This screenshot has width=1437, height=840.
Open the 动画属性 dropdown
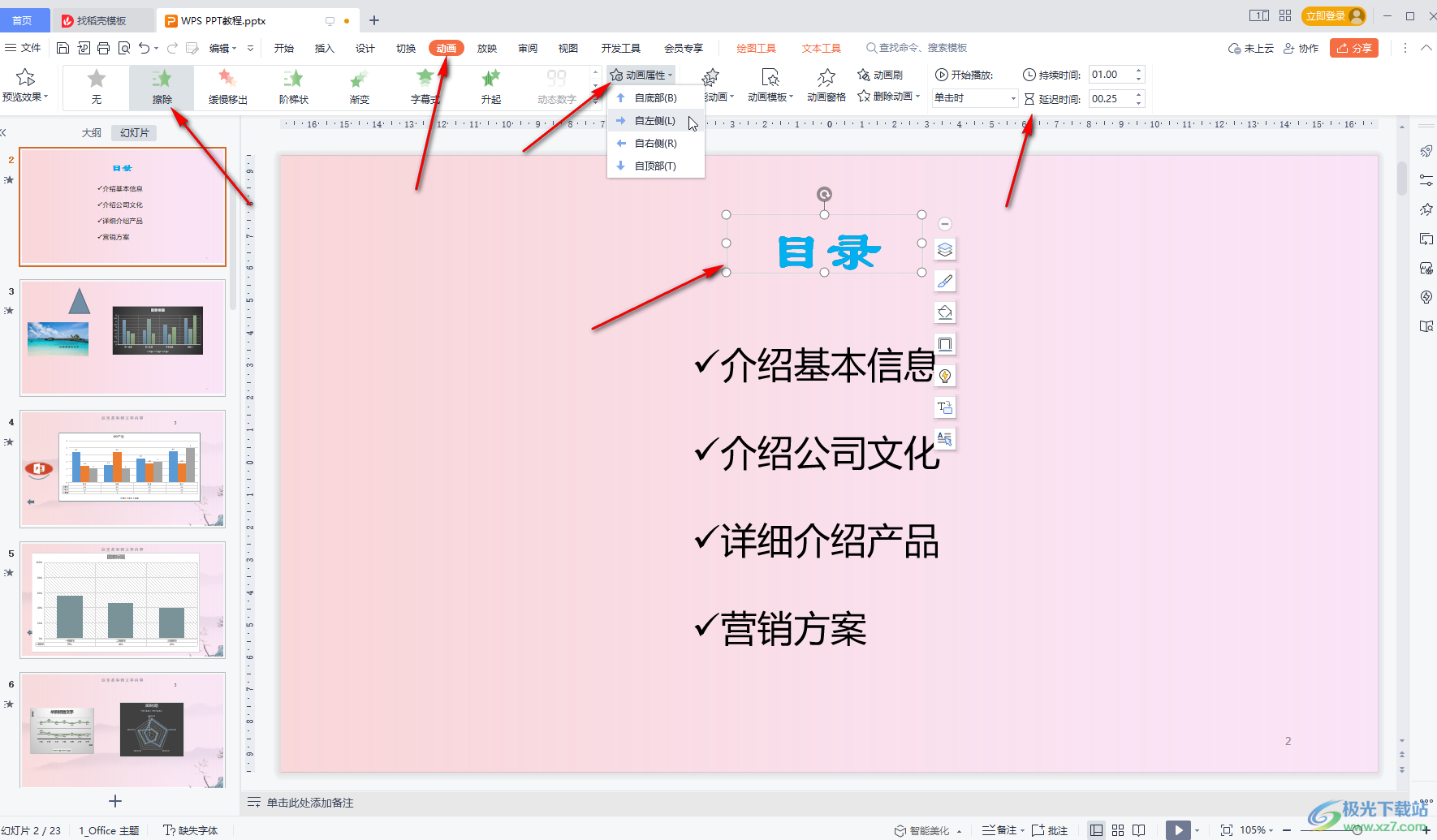pos(641,75)
